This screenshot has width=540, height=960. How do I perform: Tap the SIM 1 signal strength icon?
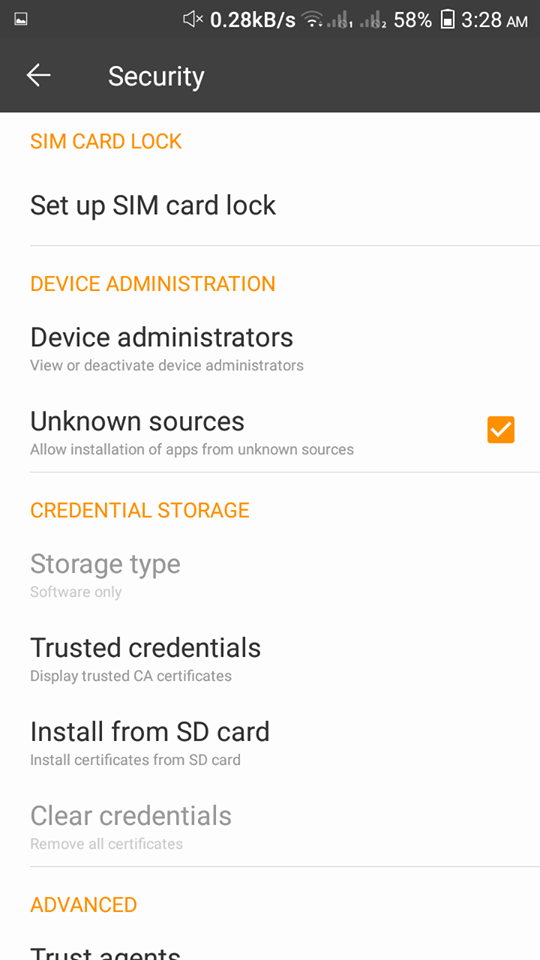340,20
